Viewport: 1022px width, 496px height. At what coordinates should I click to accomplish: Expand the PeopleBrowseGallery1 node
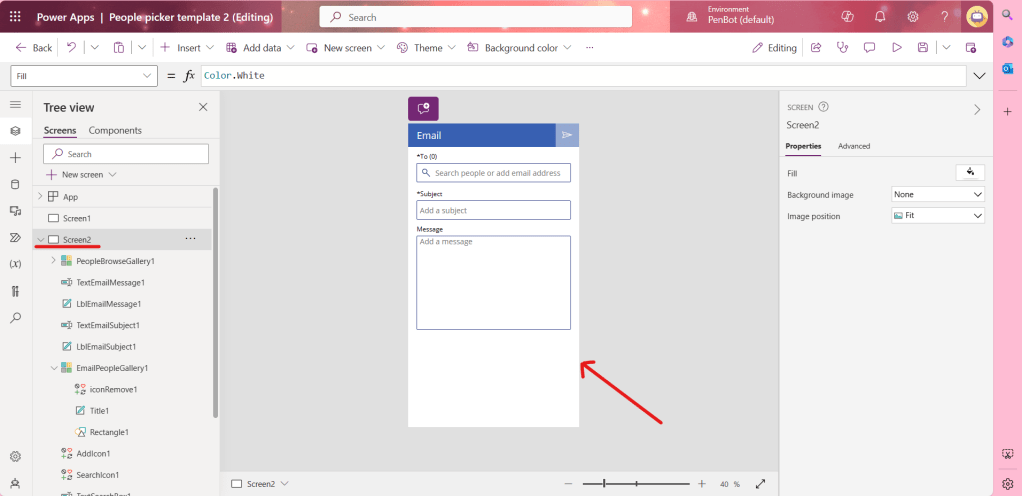coord(53,261)
